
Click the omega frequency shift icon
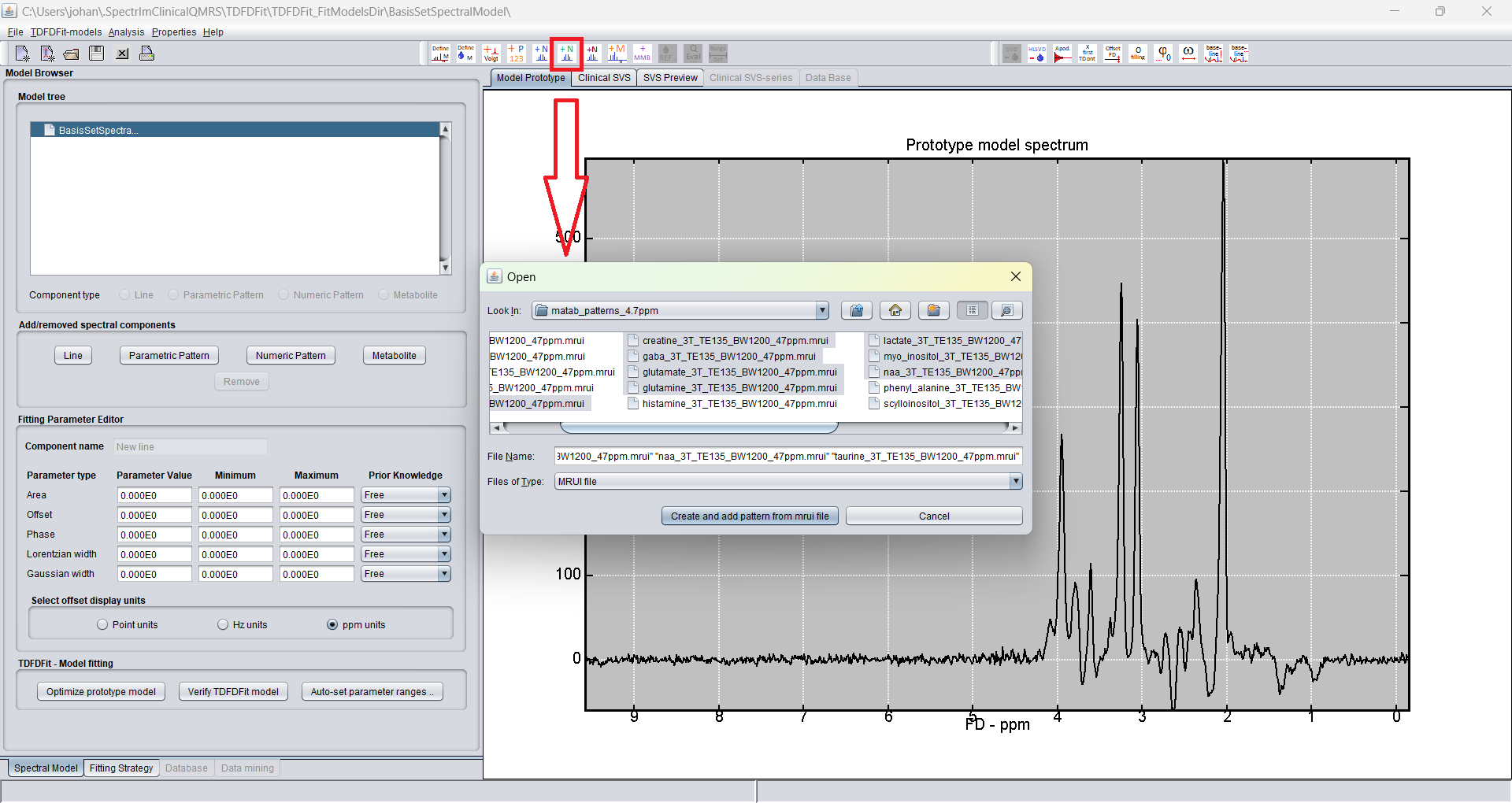click(x=1188, y=53)
